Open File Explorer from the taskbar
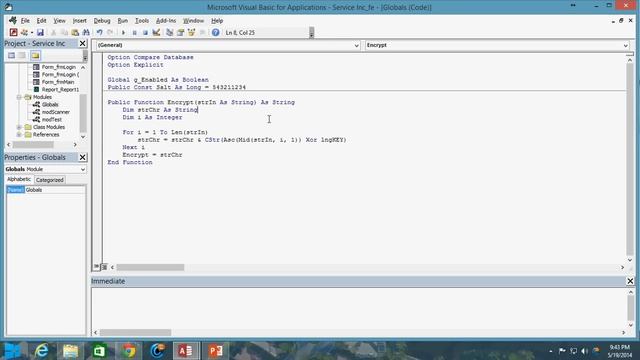 pyautogui.click(x=70, y=351)
